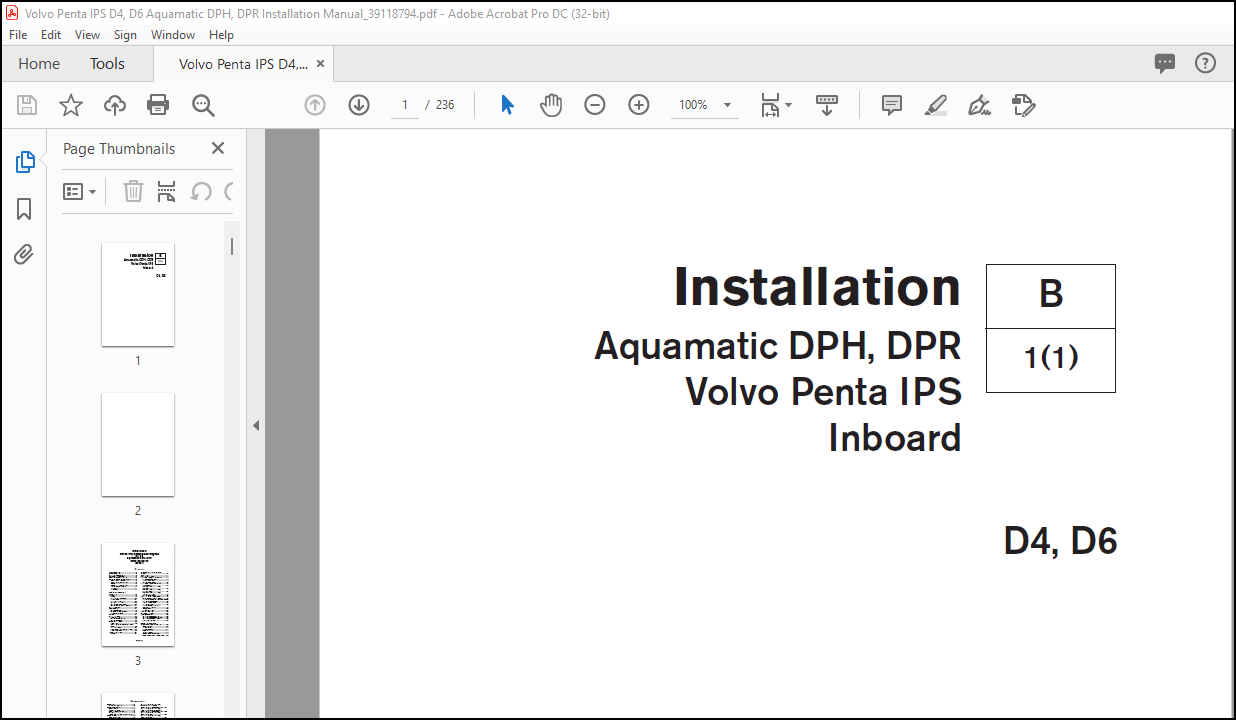Open the View menu
Screen dimensions: 1236x720
coord(87,34)
